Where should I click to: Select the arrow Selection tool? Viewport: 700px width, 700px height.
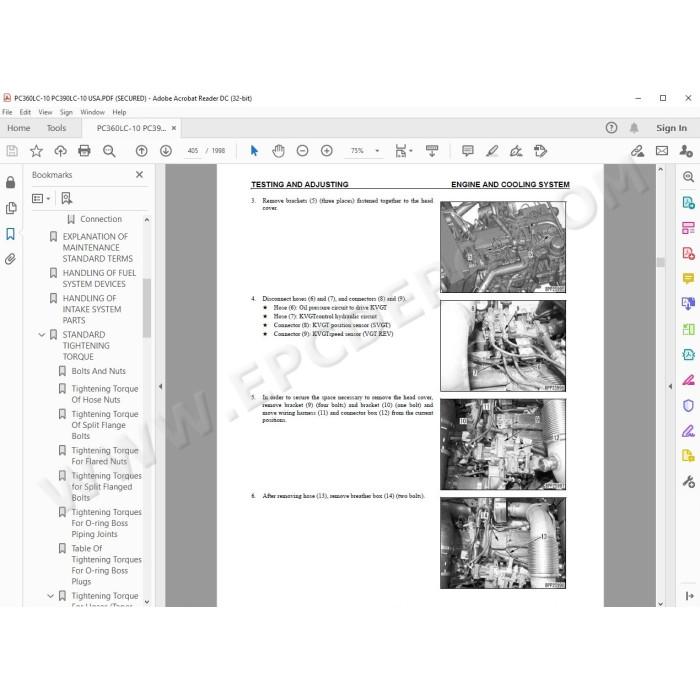coord(254,151)
